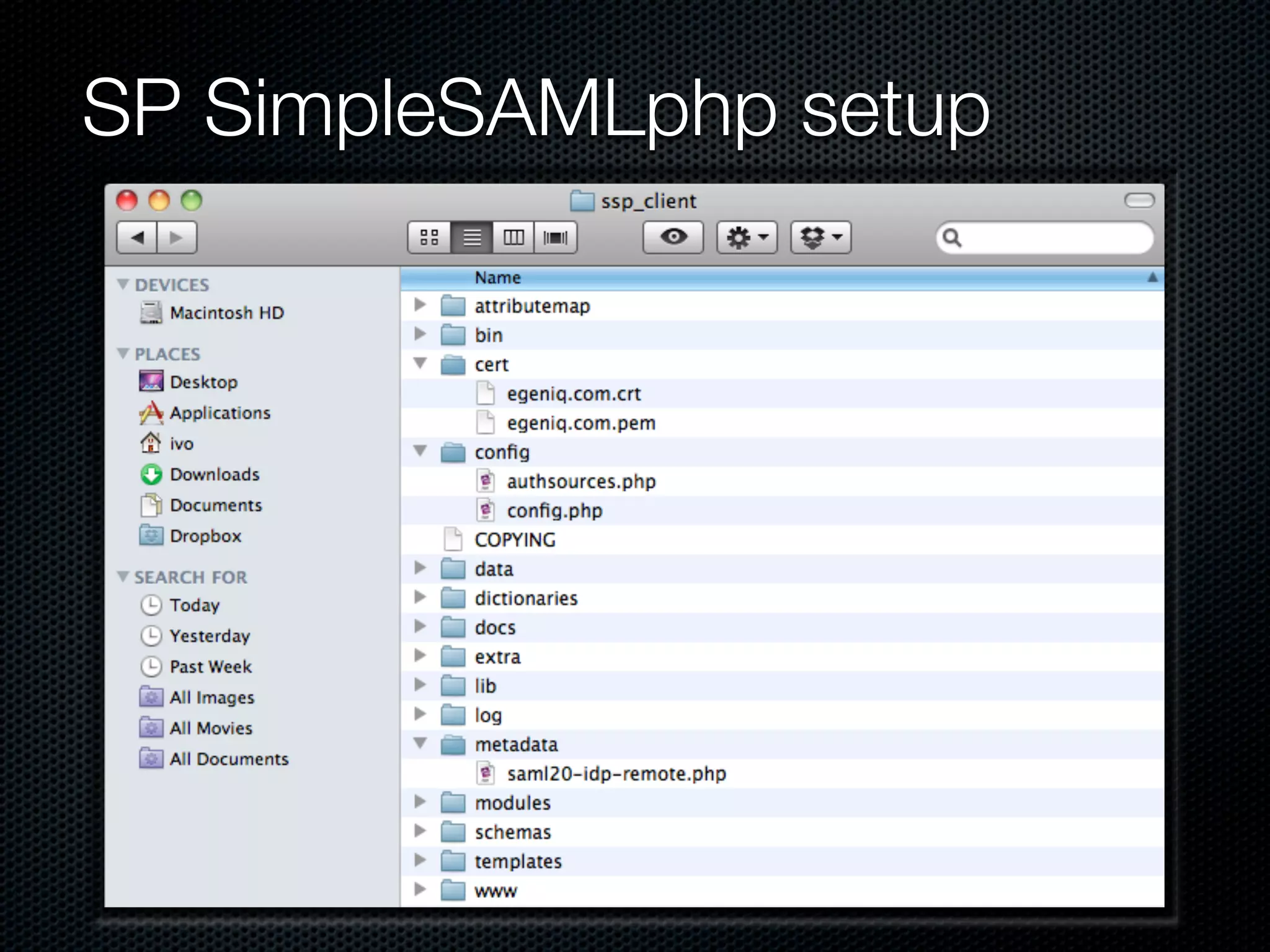Select the authsources.php file

pyautogui.click(x=580, y=482)
